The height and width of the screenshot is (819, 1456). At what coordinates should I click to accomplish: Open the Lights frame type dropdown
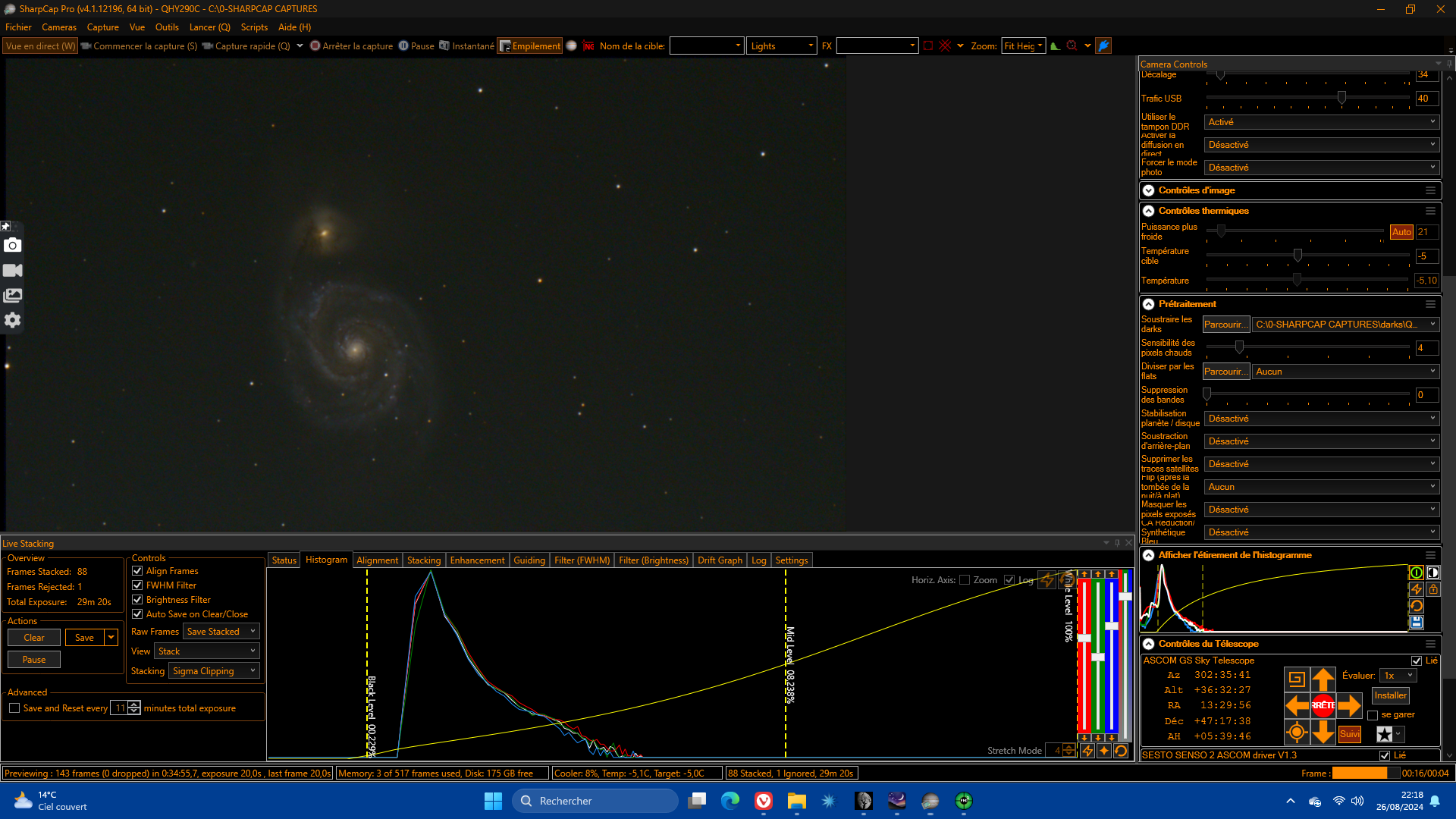pos(781,46)
